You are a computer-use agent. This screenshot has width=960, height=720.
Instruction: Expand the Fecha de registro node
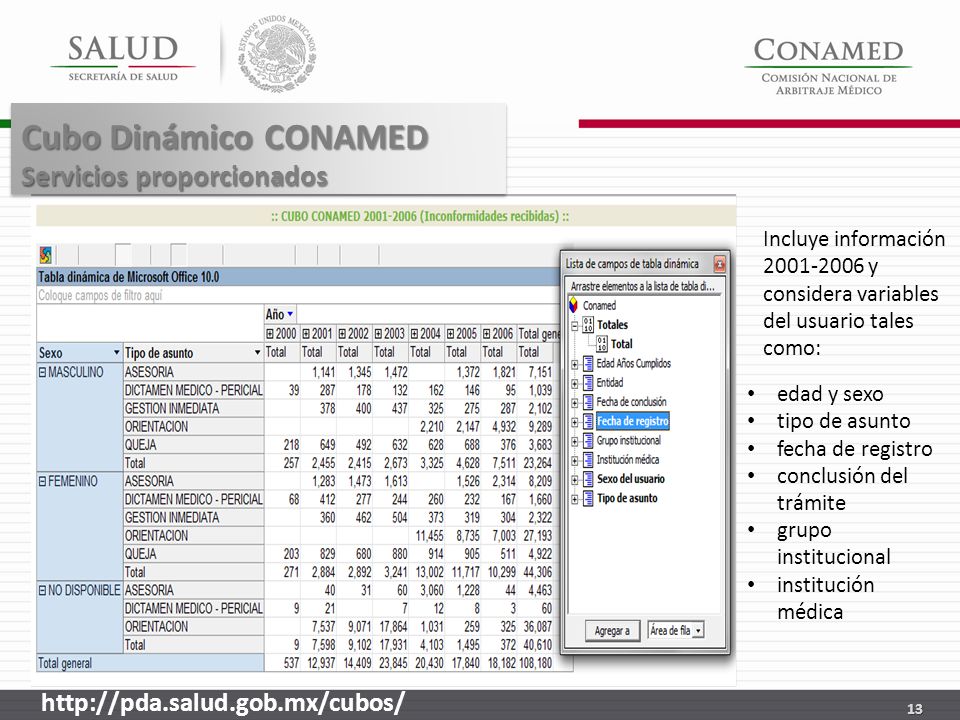click(x=575, y=422)
